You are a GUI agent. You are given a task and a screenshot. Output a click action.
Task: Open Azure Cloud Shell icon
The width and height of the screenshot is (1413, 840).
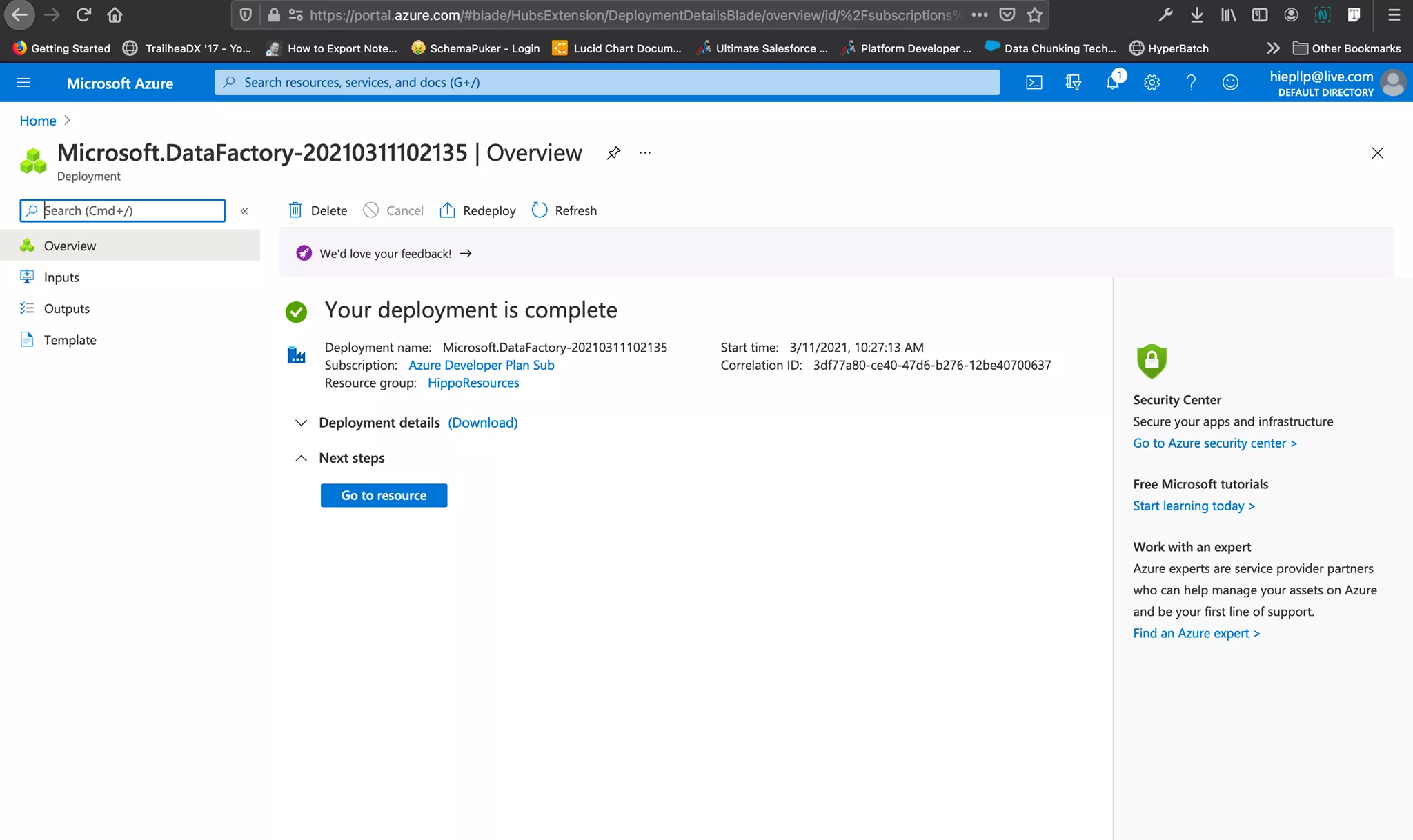[x=1034, y=83]
